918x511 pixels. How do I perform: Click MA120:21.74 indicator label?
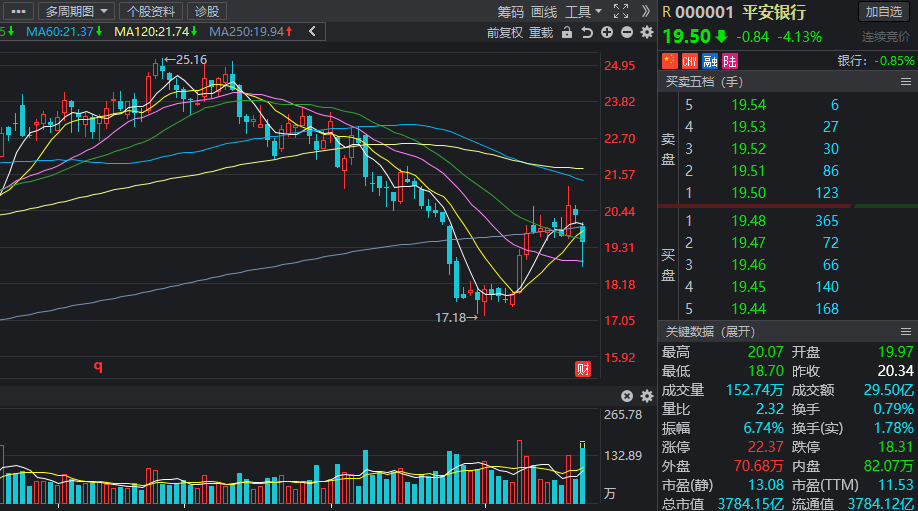click(155, 32)
